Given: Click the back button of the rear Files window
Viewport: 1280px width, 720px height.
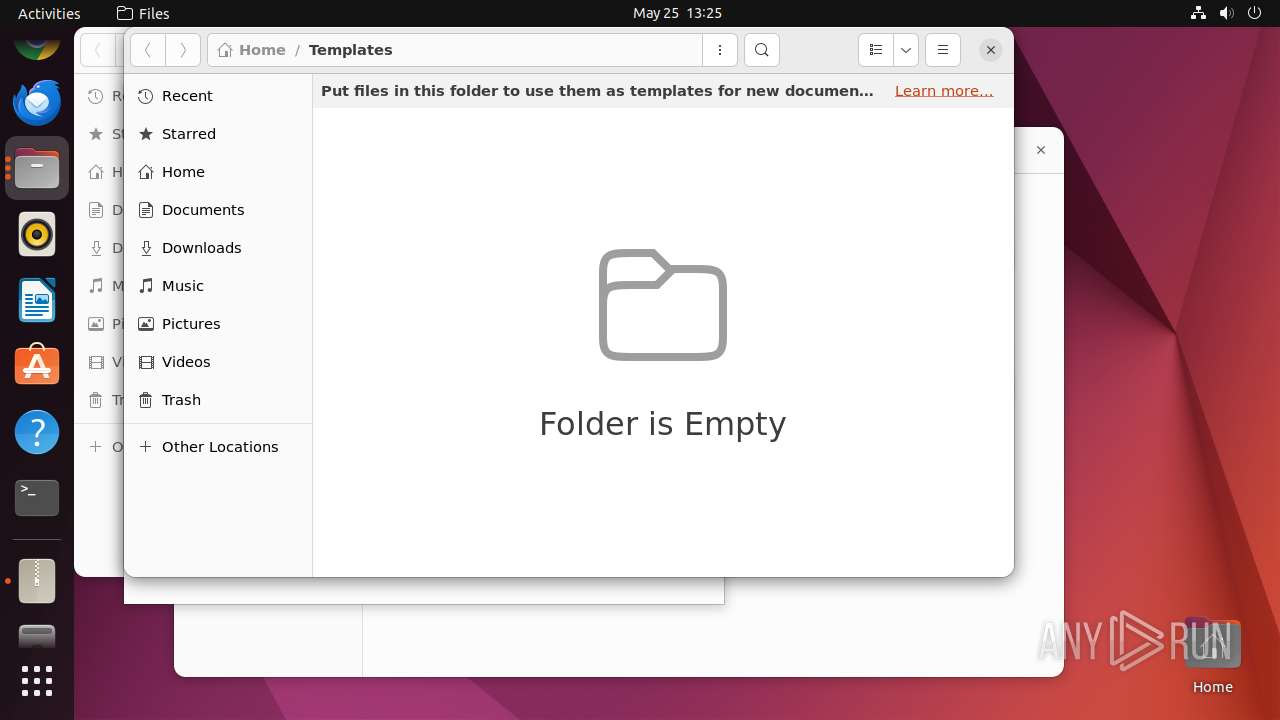Looking at the screenshot, I should tap(98, 50).
